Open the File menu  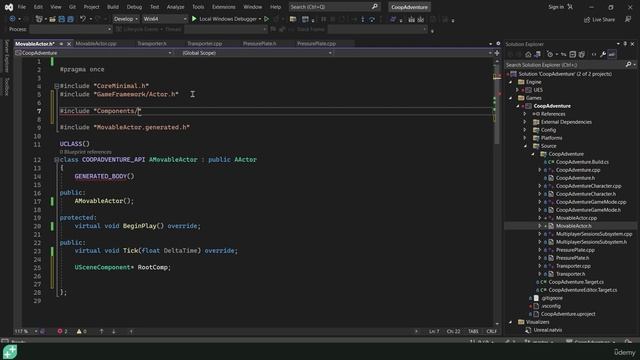(22, 7)
